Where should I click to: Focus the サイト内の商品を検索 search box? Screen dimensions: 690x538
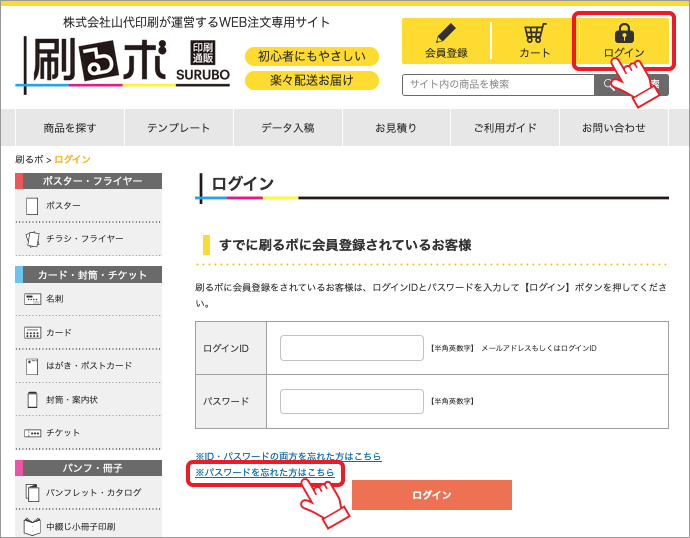498,84
